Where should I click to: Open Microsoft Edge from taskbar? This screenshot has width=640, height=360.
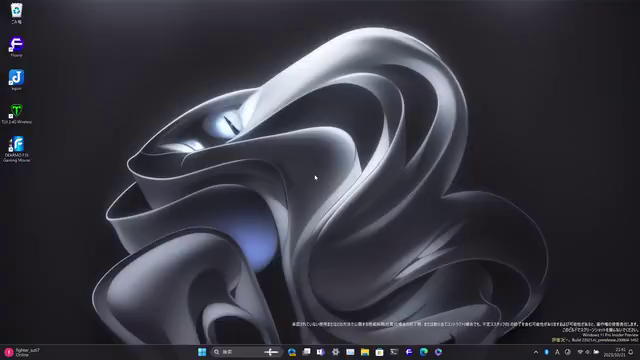pos(424,352)
